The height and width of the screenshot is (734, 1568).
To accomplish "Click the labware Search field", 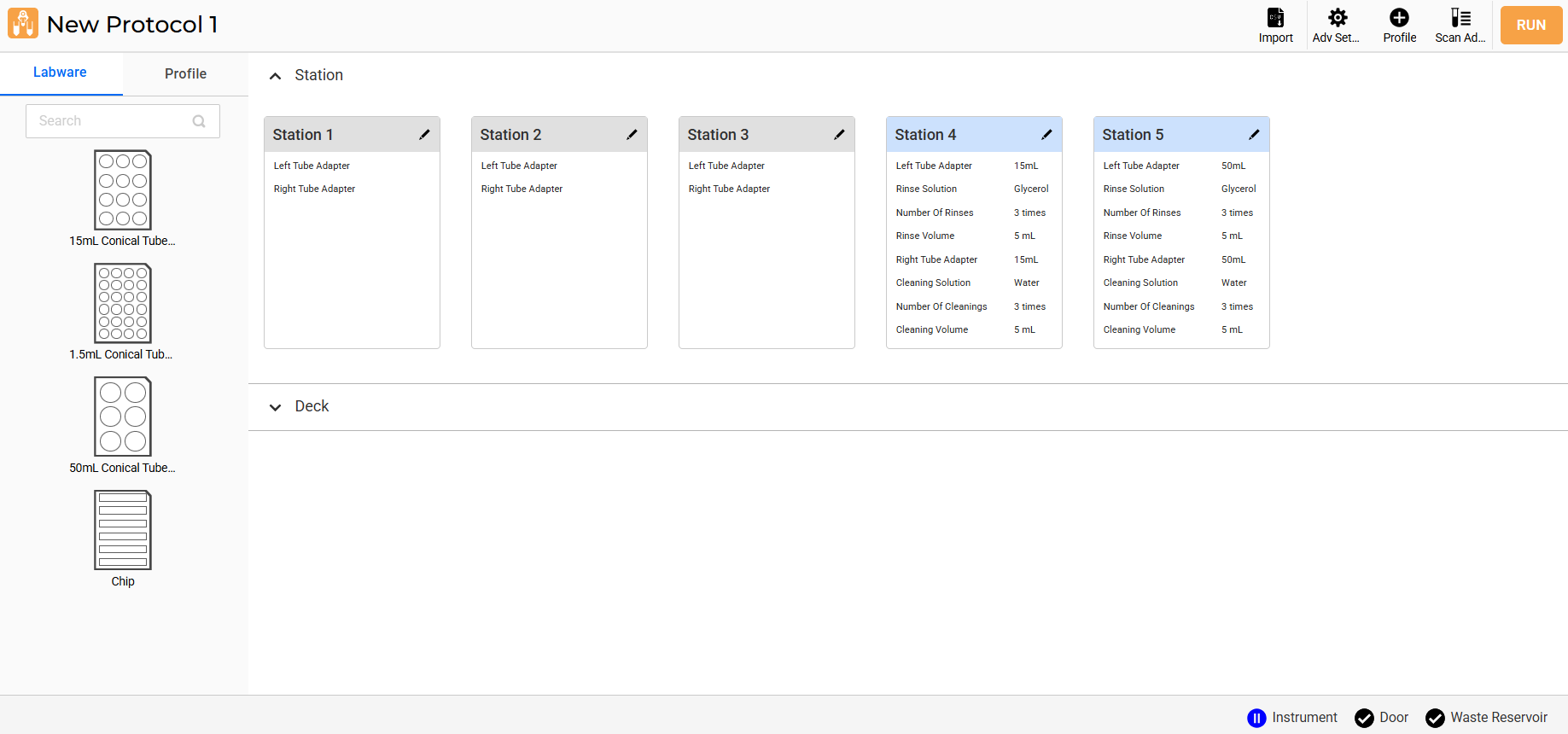I will [111, 121].
